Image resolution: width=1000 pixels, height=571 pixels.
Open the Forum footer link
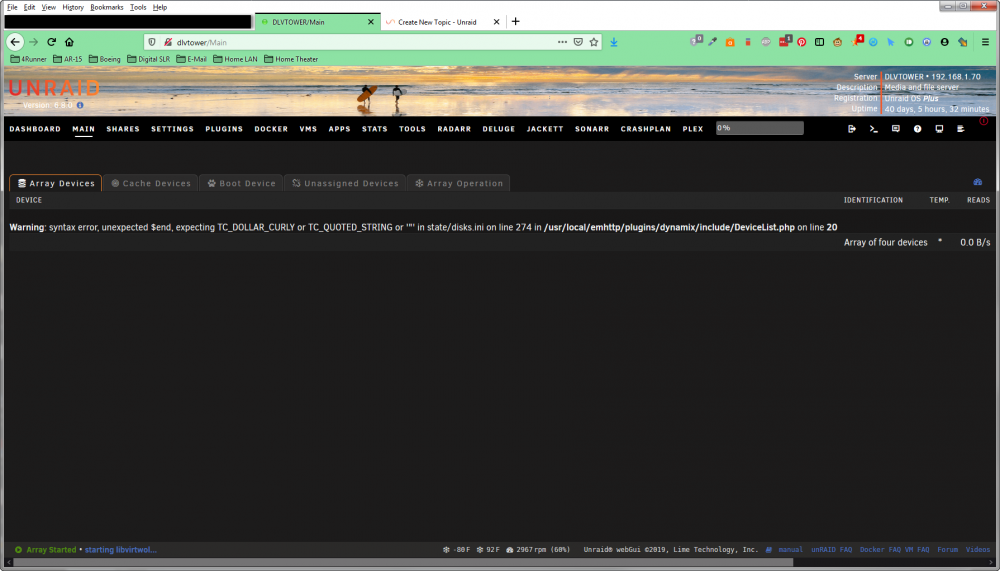(947, 549)
